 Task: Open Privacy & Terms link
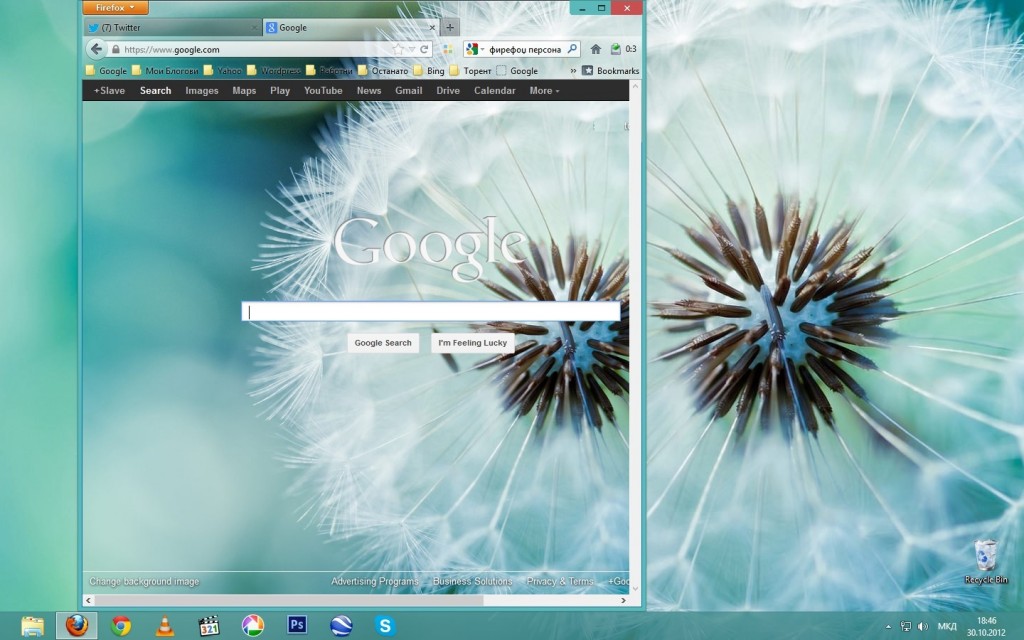pos(560,581)
